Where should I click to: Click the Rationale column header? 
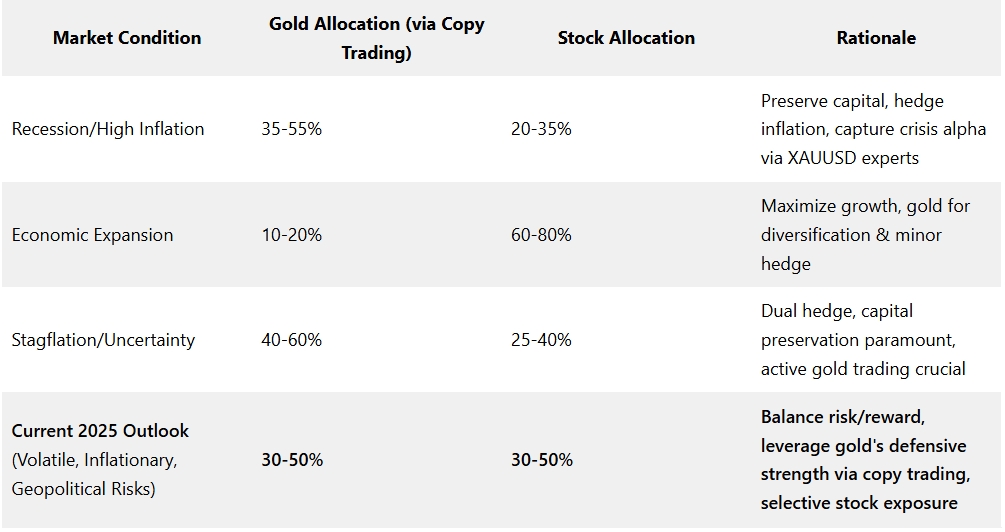point(876,38)
